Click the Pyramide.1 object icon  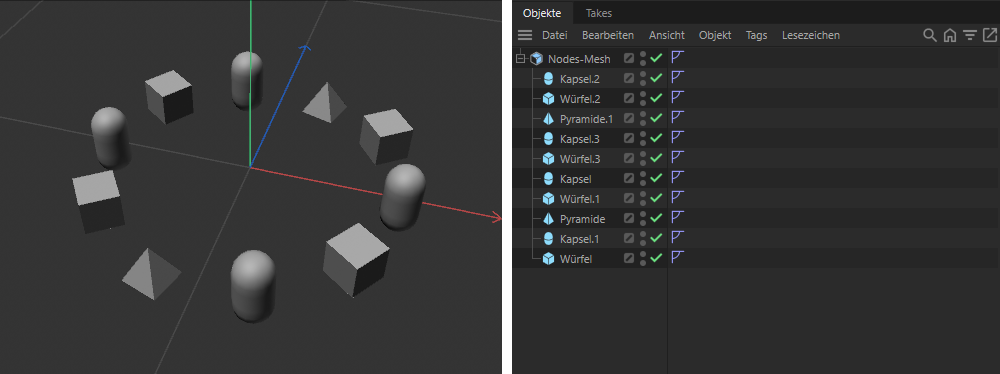548,119
